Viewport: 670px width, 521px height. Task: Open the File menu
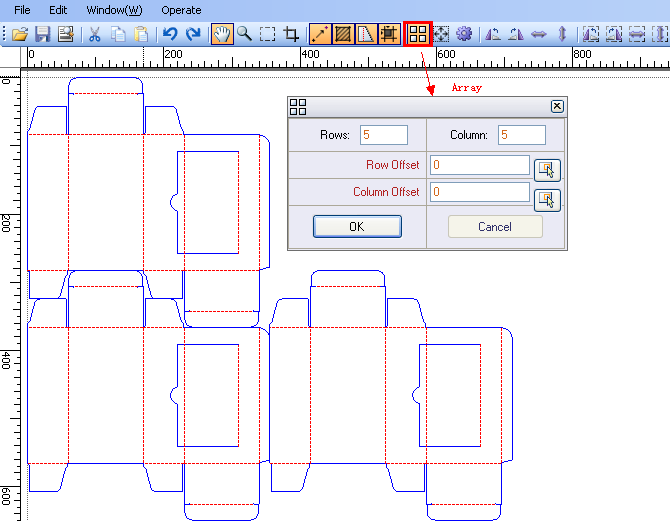[22, 10]
